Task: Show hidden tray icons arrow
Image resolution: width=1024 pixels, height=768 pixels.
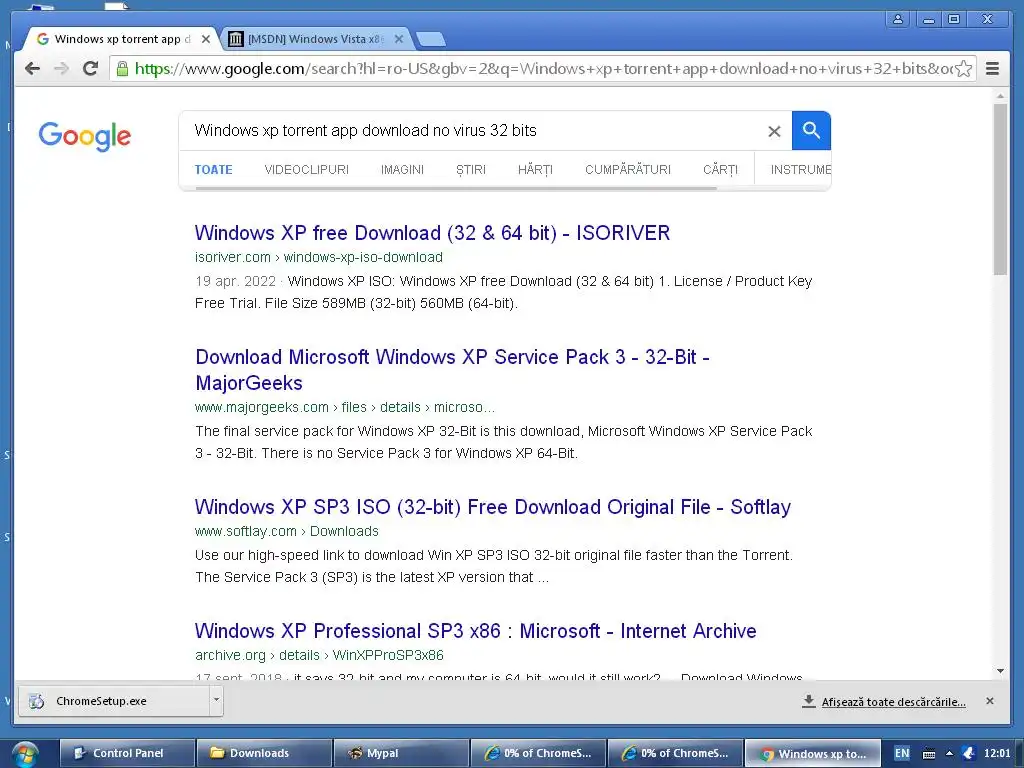Action: (950, 754)
